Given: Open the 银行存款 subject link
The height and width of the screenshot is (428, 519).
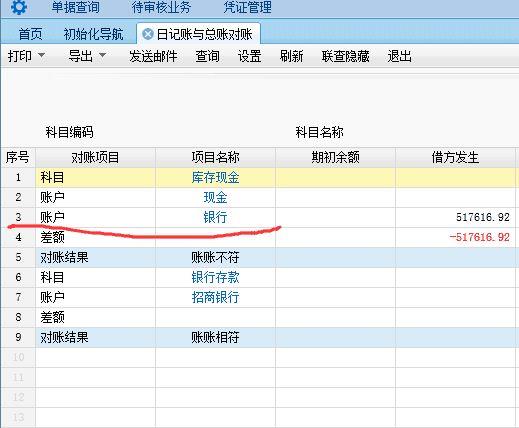Looking at the screenshot, I should pos(215,277).
